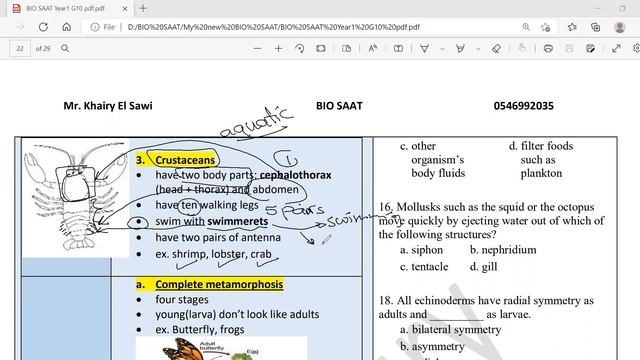Switch to BIO SAAT Year1 G10 tab
This screenshot has height=360, width=640.
coord(65,8)
